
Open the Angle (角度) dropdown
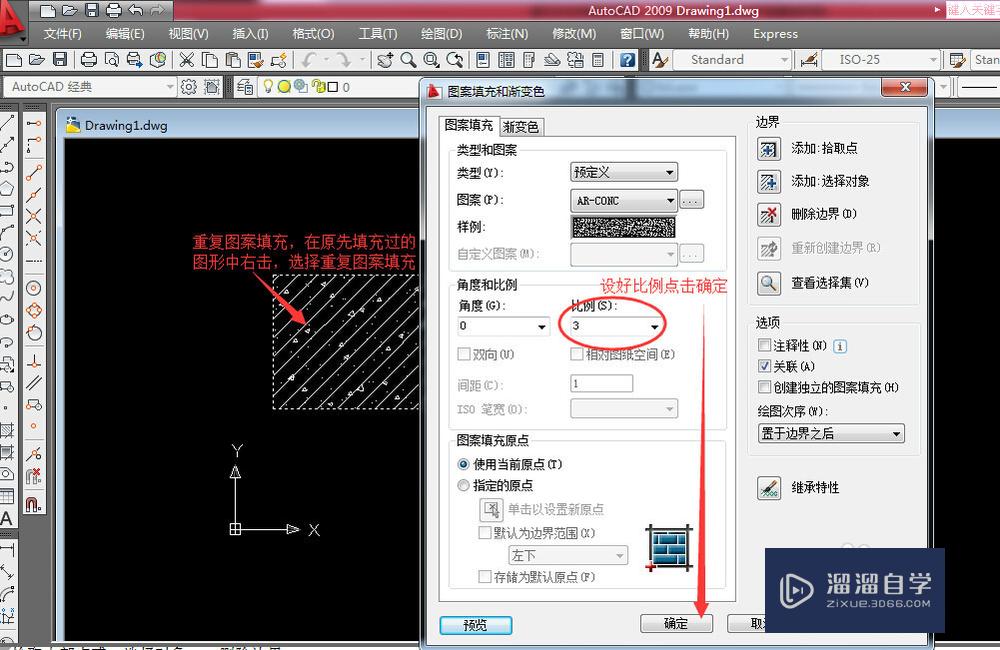tap(503, 326)
